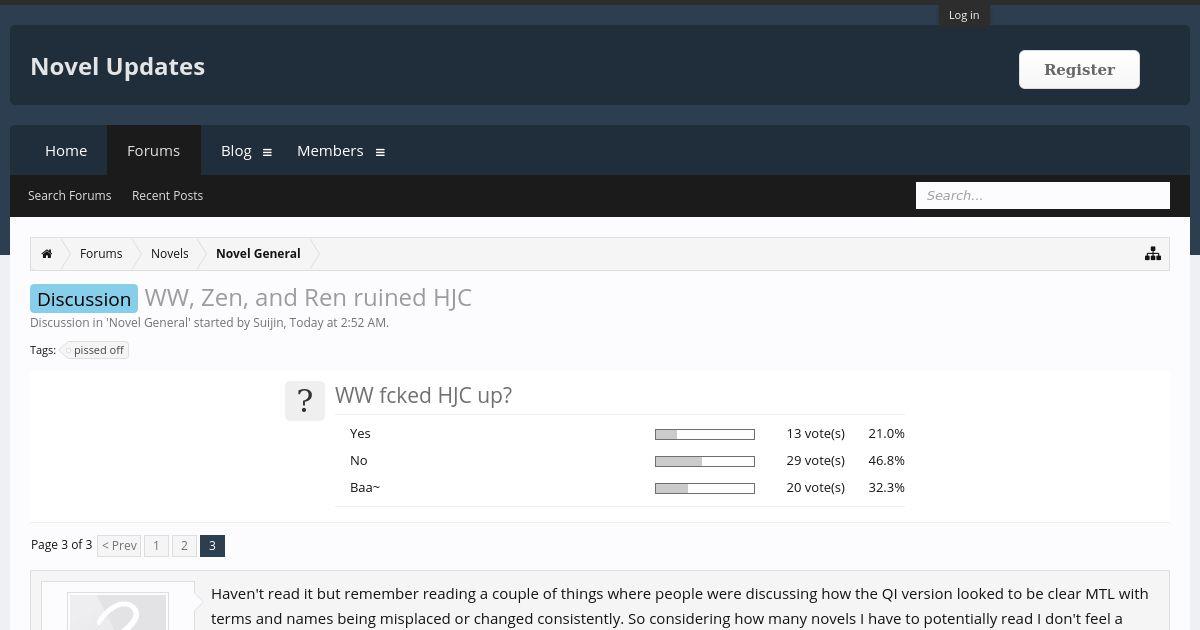
Task: Click the Baa~ vote result bar
Action: pos(705,488)
